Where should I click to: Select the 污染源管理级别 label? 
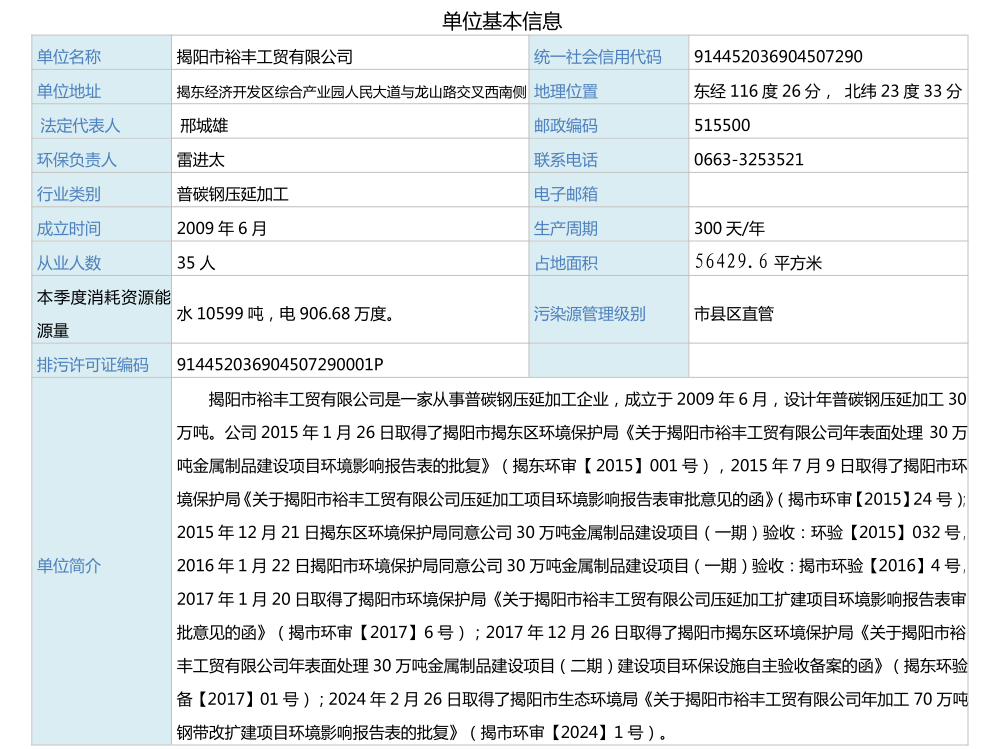click(x=590, y=314)
